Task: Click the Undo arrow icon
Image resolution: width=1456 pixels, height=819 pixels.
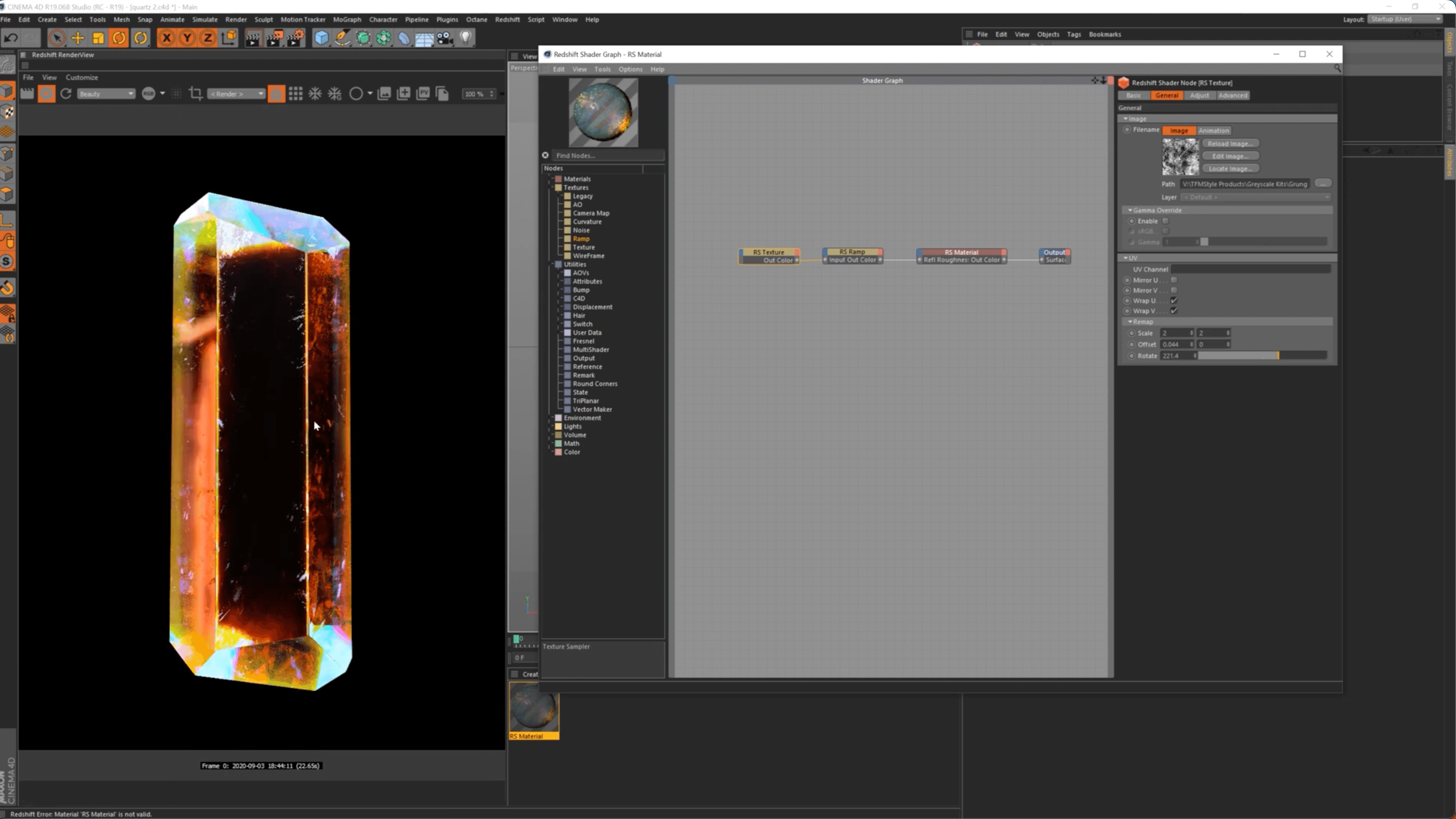Action: point(11,38)
